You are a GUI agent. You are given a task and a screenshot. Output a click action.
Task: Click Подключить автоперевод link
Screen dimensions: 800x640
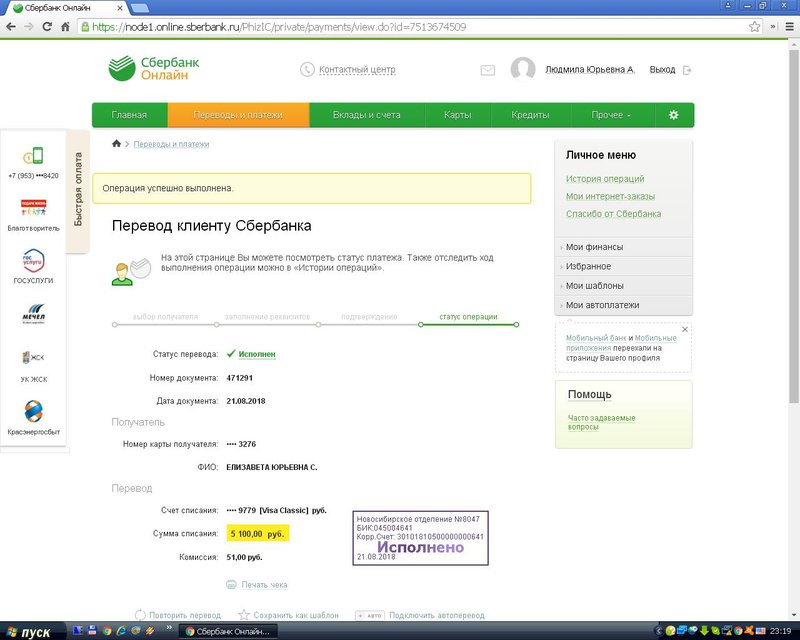pyautogui.click(x=437, y=615)
